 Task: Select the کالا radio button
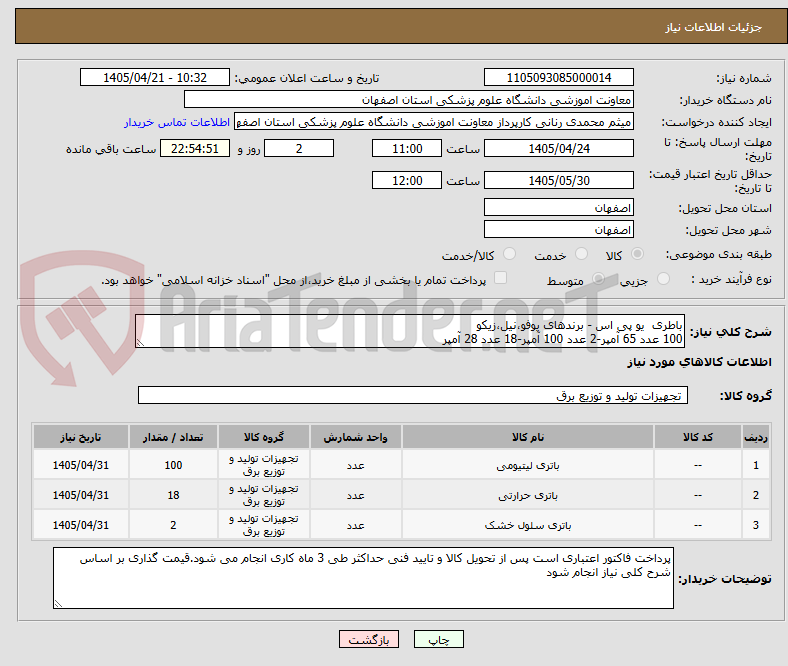[637, 254]
